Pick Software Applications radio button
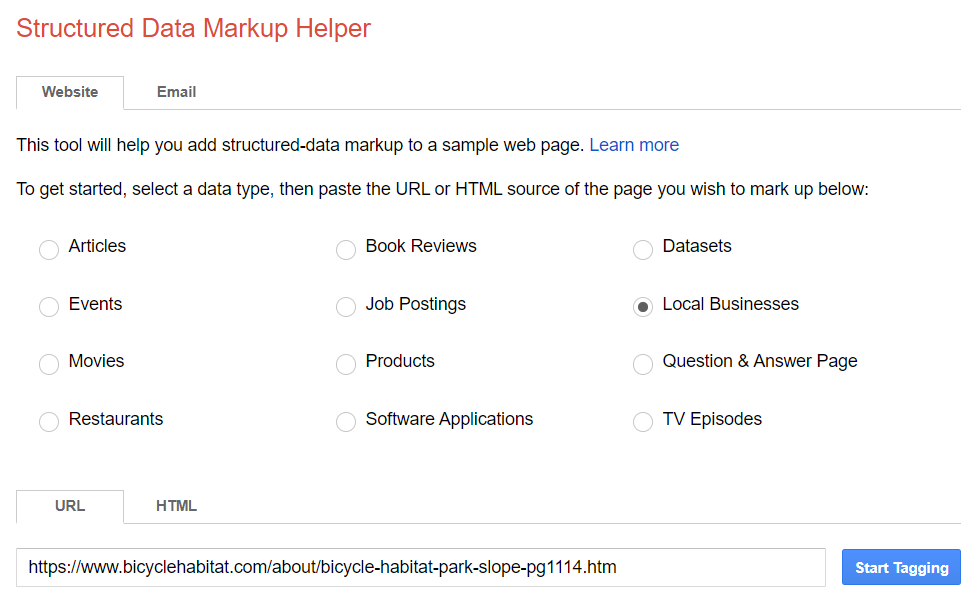 click(x=345, y=421)
